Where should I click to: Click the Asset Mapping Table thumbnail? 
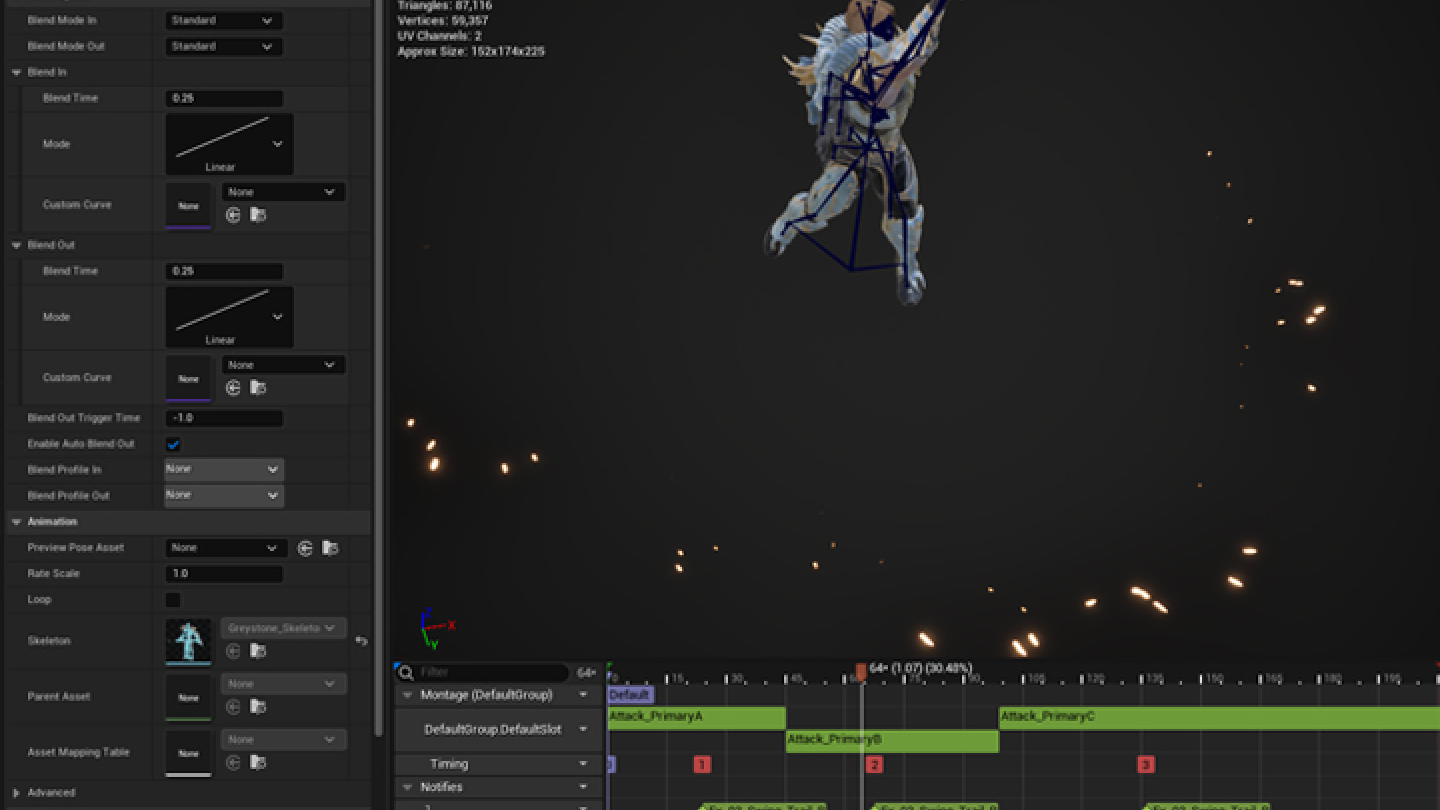(x=188, y=754)
